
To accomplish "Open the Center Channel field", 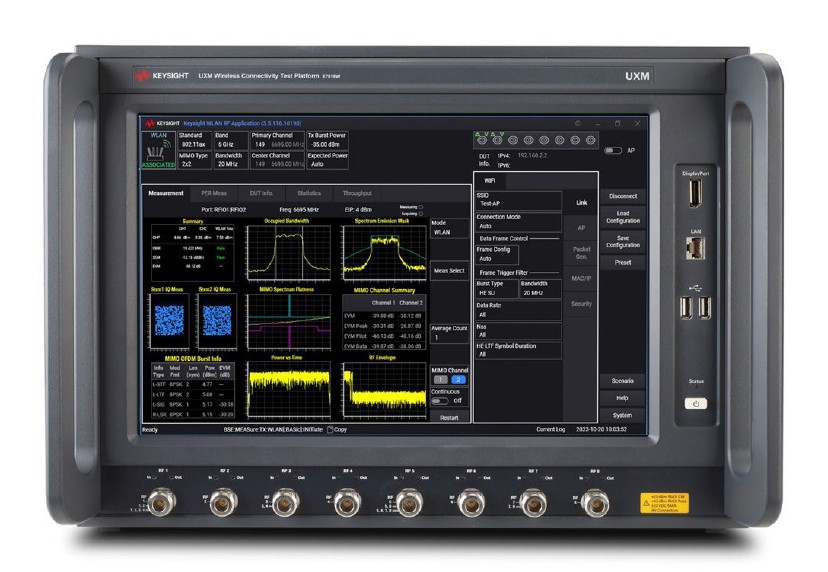I will [277, 160].
